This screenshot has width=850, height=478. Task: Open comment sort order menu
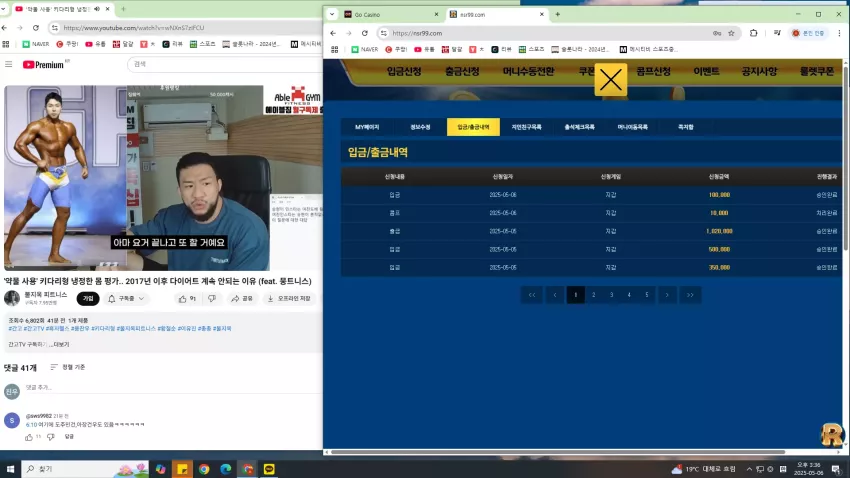68,367
